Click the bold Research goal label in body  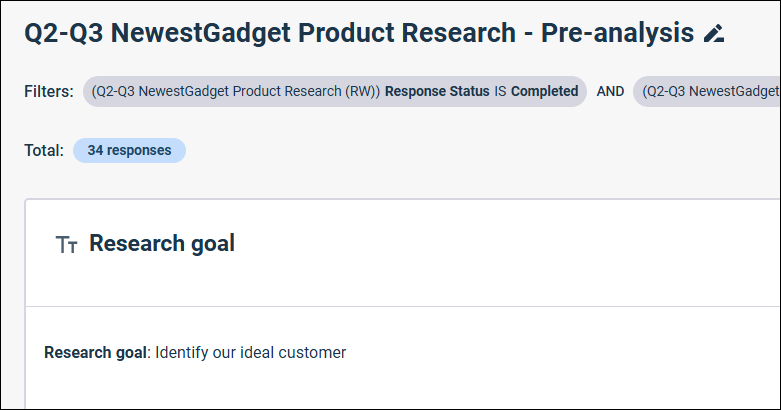pos(96,353)
